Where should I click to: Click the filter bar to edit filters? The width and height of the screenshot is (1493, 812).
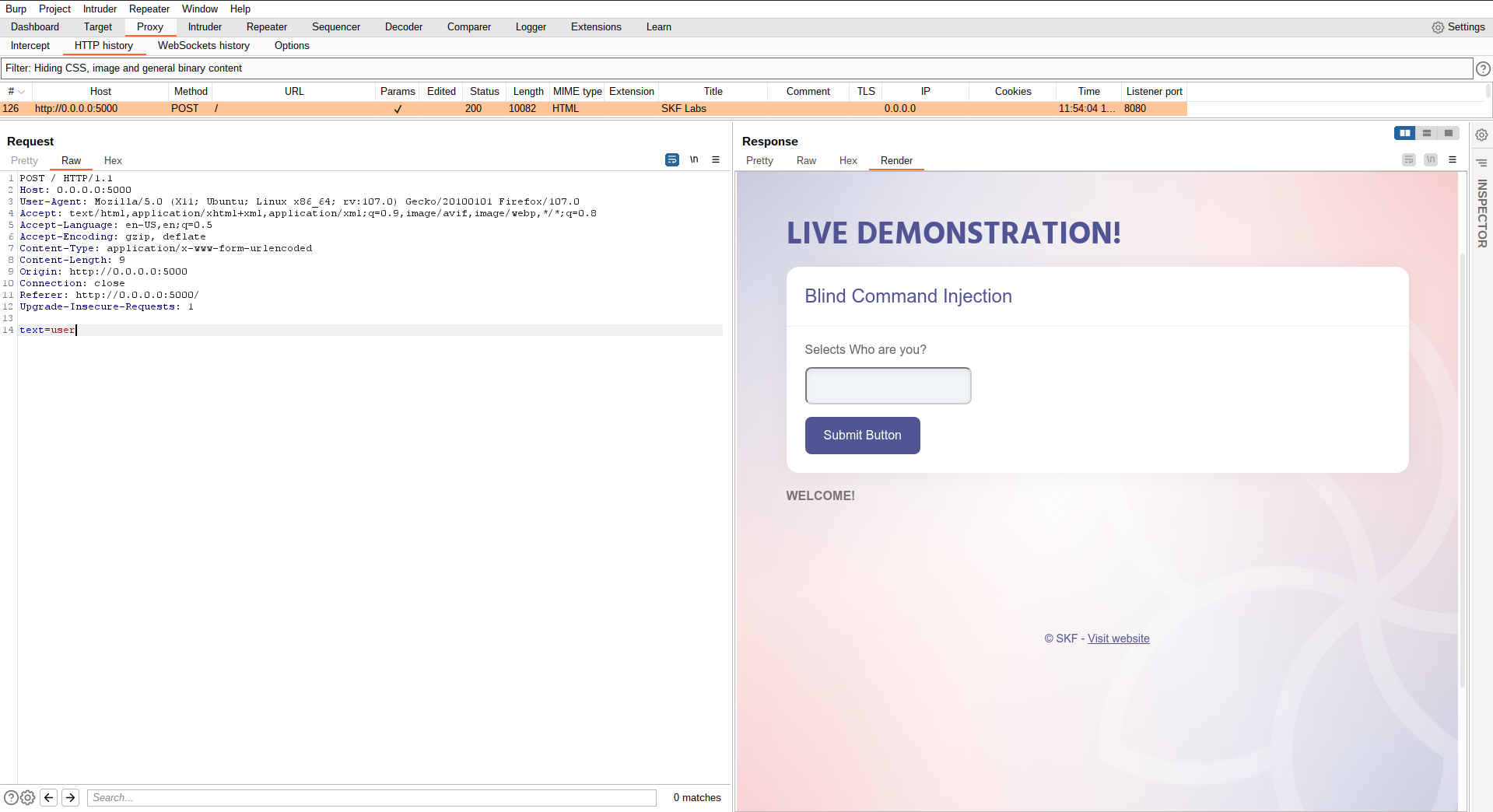[737, 68]
